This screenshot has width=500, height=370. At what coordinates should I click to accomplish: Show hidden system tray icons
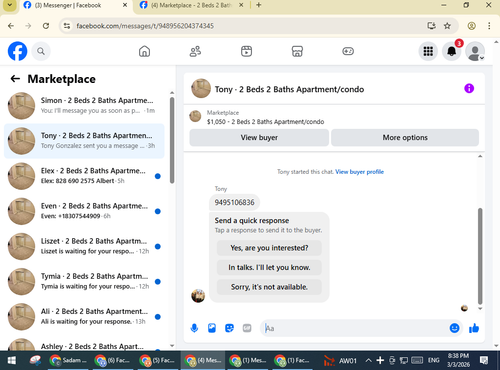(x=368, y=360)
